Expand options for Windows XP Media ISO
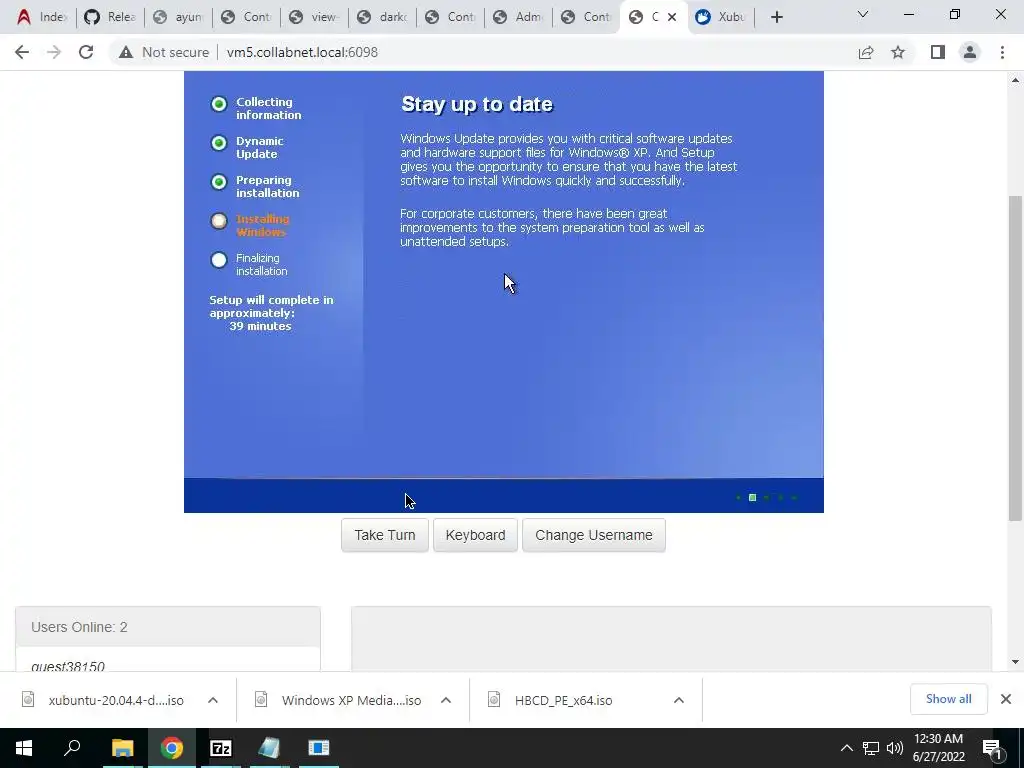The width and height of the screenshot is (1024, 768). (446, 700)
